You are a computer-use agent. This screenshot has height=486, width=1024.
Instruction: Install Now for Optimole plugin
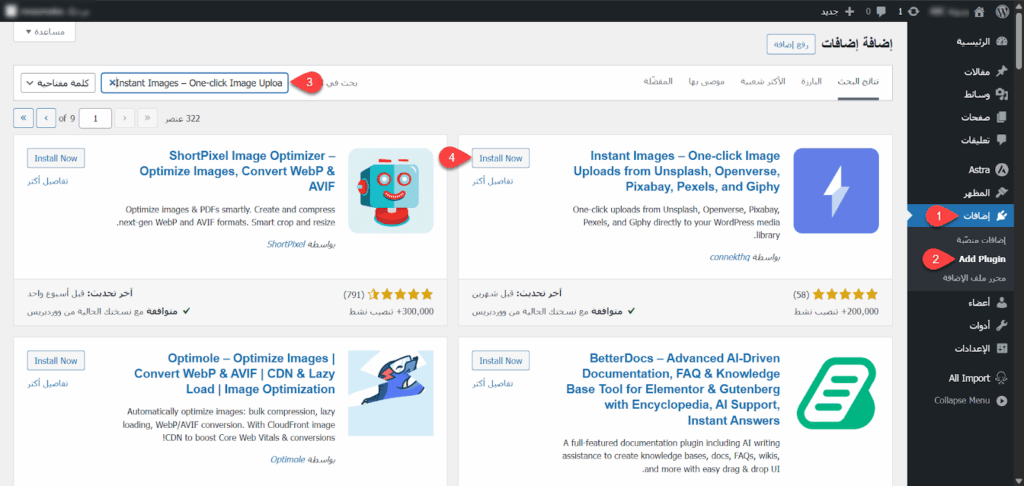56,361
